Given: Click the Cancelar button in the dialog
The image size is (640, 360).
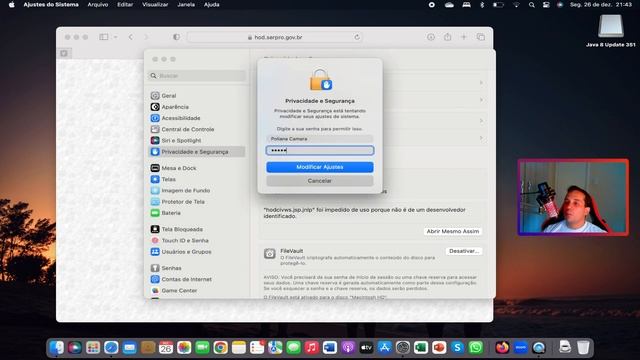Looking at the screenshot, I should click(320, 180).
